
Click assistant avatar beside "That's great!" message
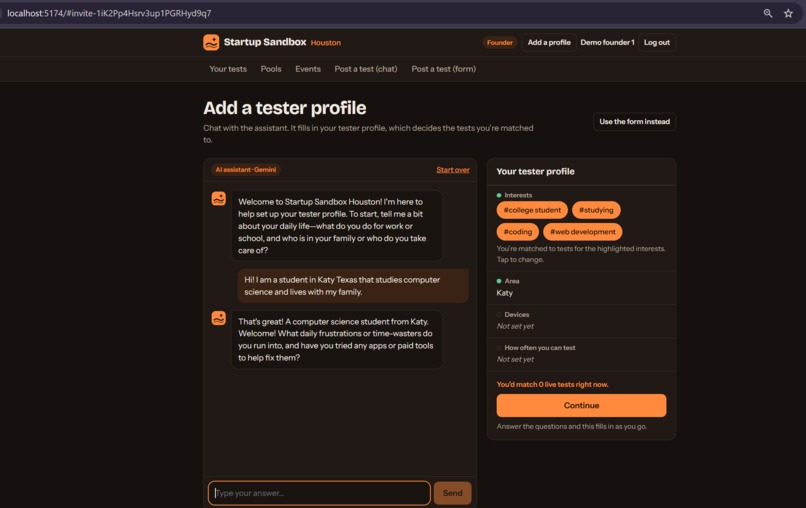point(218,318)
